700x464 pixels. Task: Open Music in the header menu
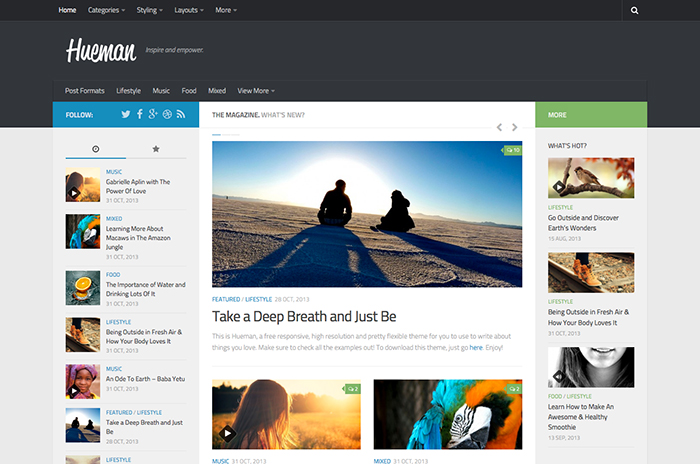click(161, 91)
